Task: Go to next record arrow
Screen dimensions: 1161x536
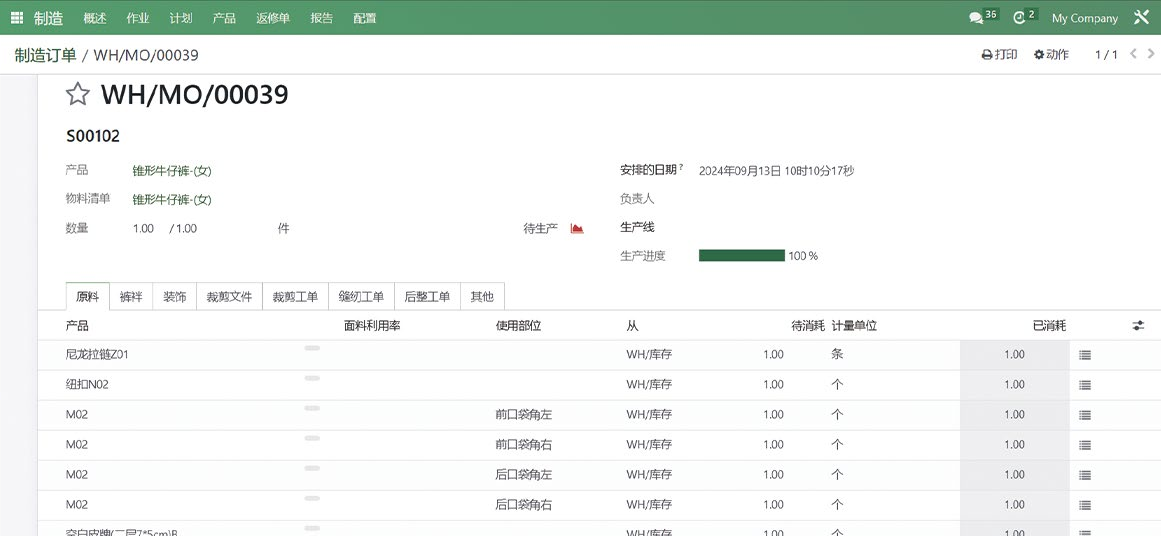Action: click(1151, 54)
